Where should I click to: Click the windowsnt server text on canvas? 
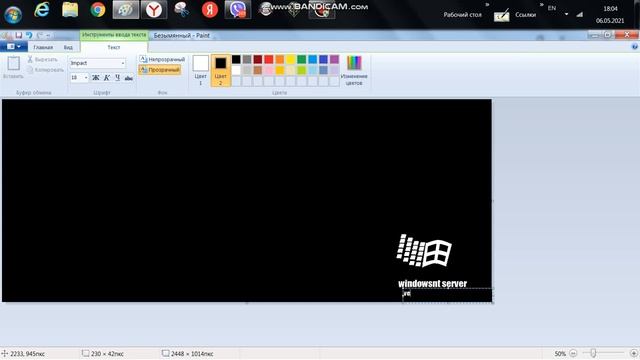432,284
